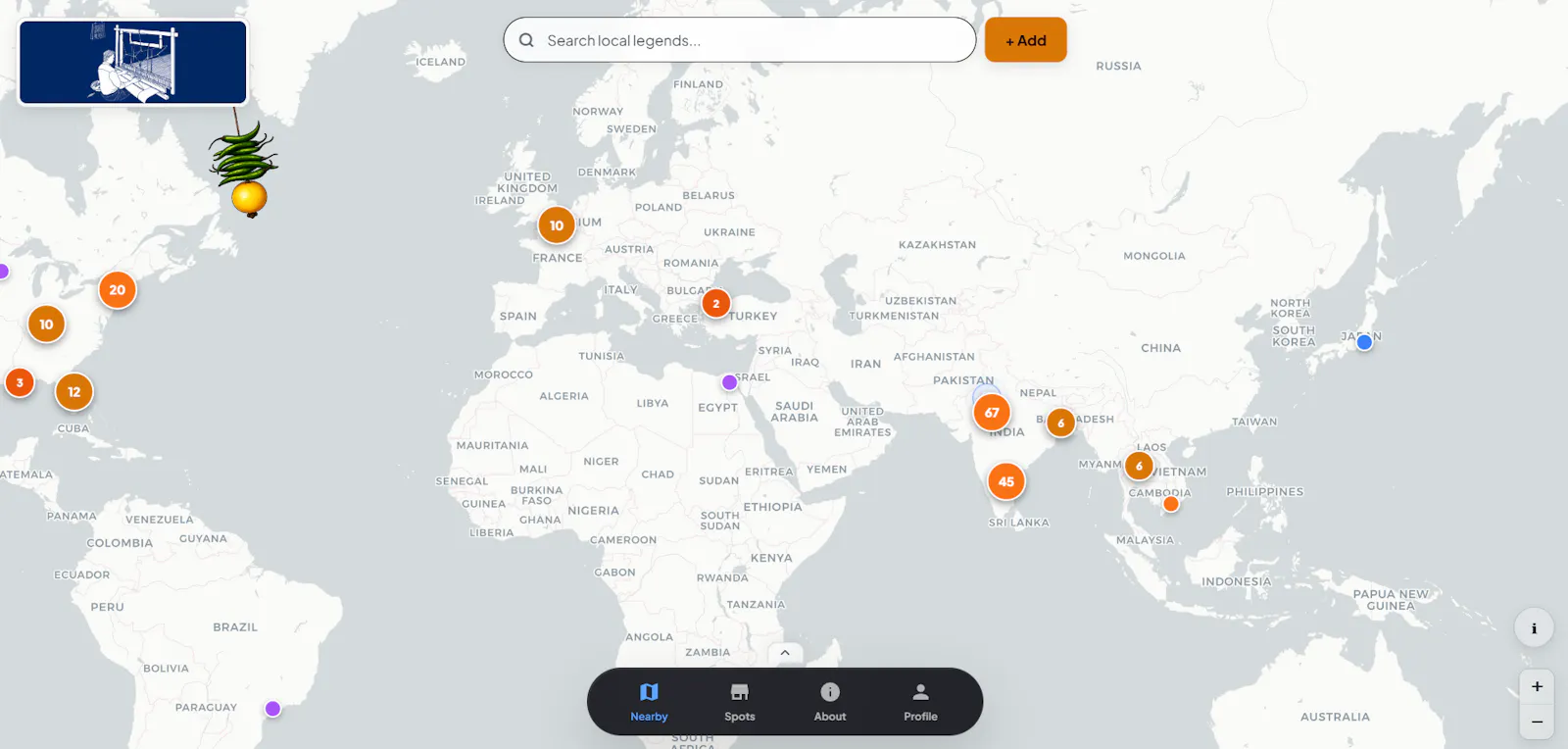Click the search magnifier icon
Viewport: 1568px width, 749px height.
point(526,40)
